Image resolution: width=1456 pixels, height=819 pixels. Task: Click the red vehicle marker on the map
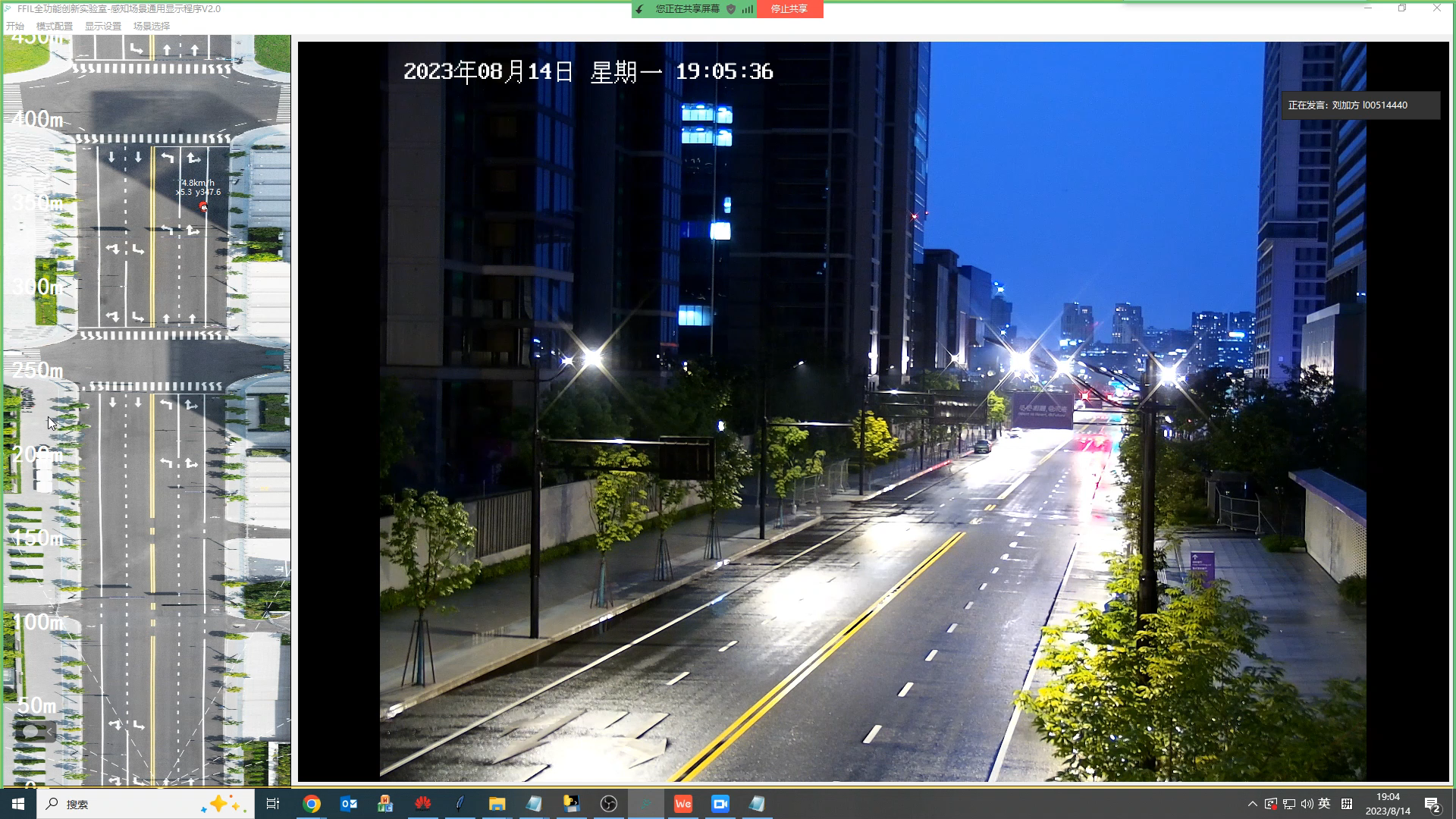(x=202, y=206)
